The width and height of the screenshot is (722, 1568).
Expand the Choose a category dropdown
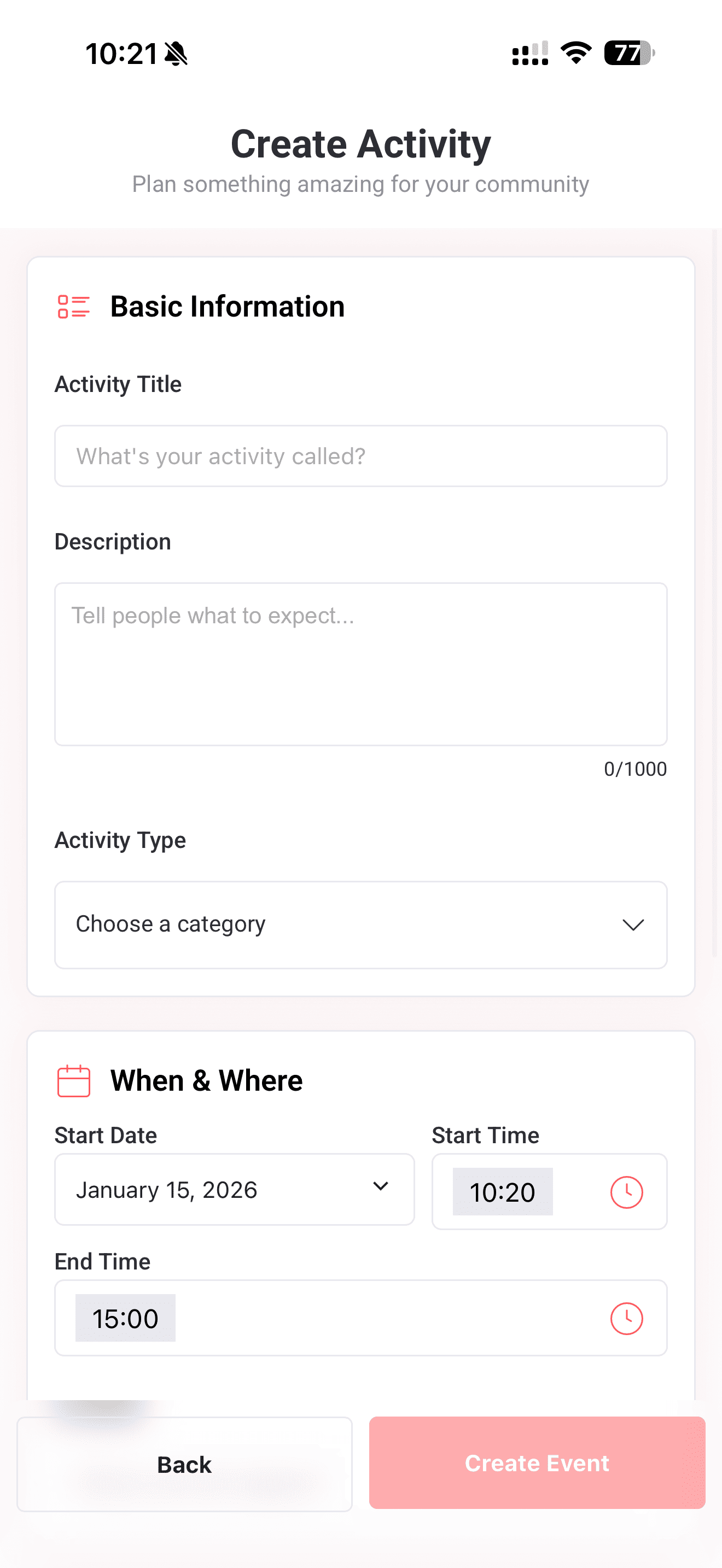pos(360,925)
